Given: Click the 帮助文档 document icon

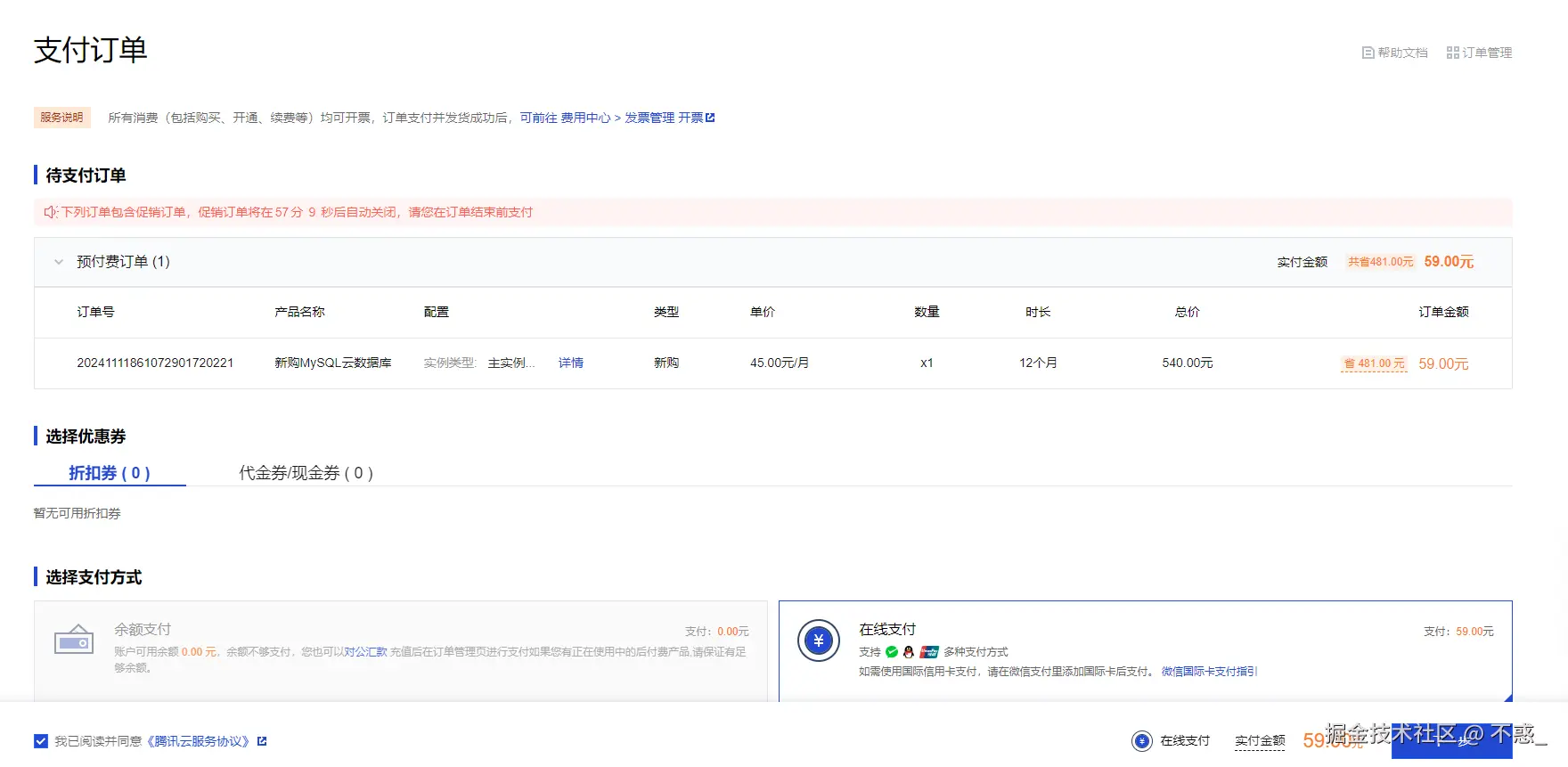Looking at the screenshot, I should pyautogui.click(x=1368, y=53).
